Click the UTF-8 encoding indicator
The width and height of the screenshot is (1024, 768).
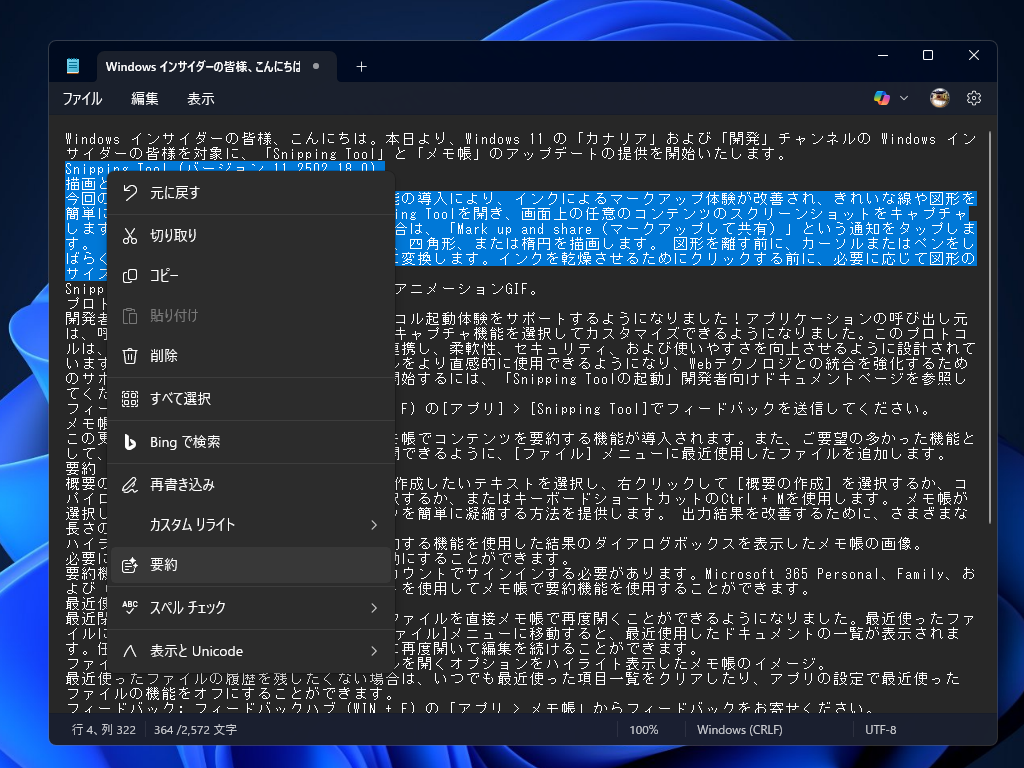click(x=880, y=729)
